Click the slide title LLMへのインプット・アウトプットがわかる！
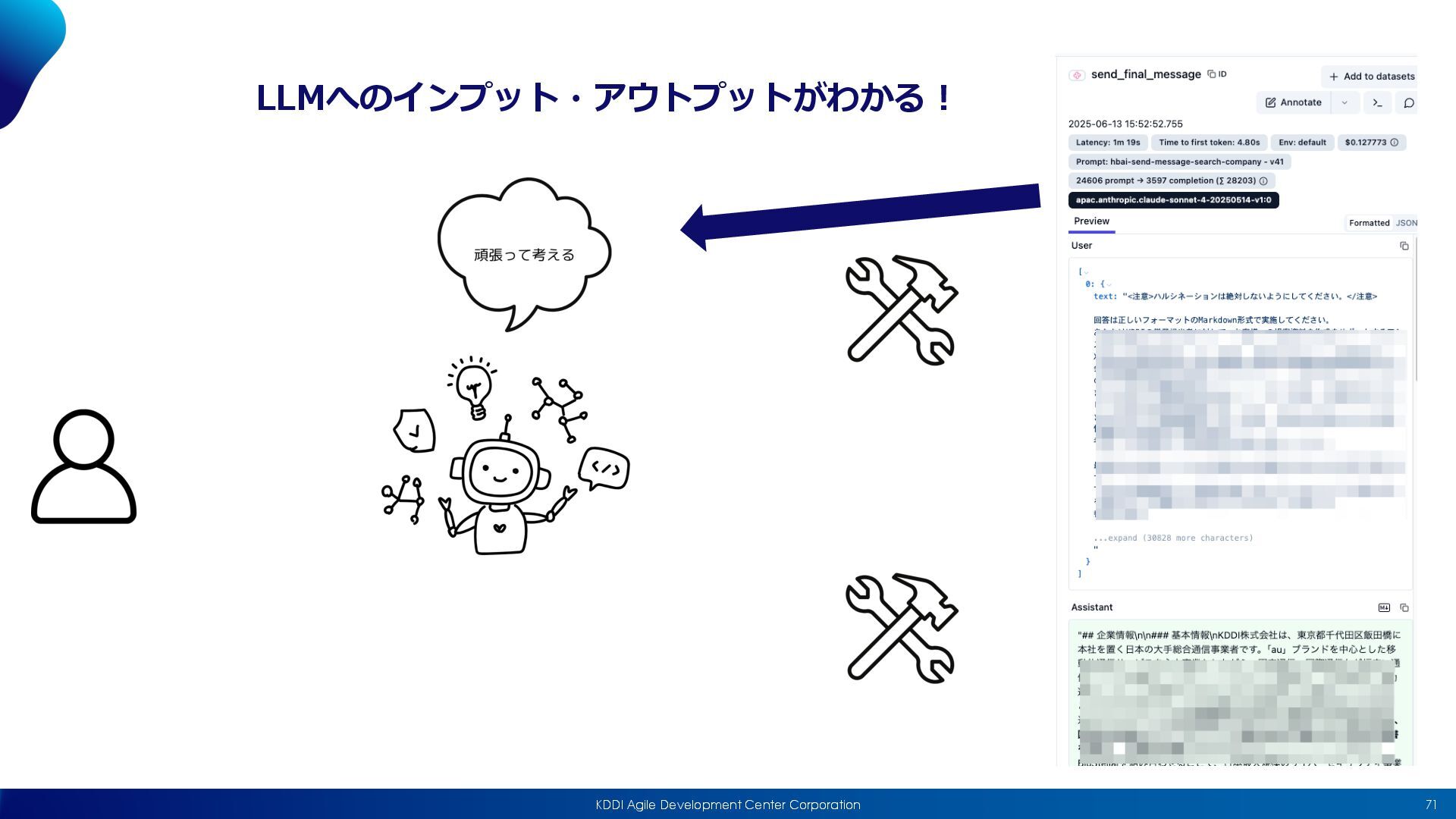This screenshot has height=819, width=1456. point(603,97)
